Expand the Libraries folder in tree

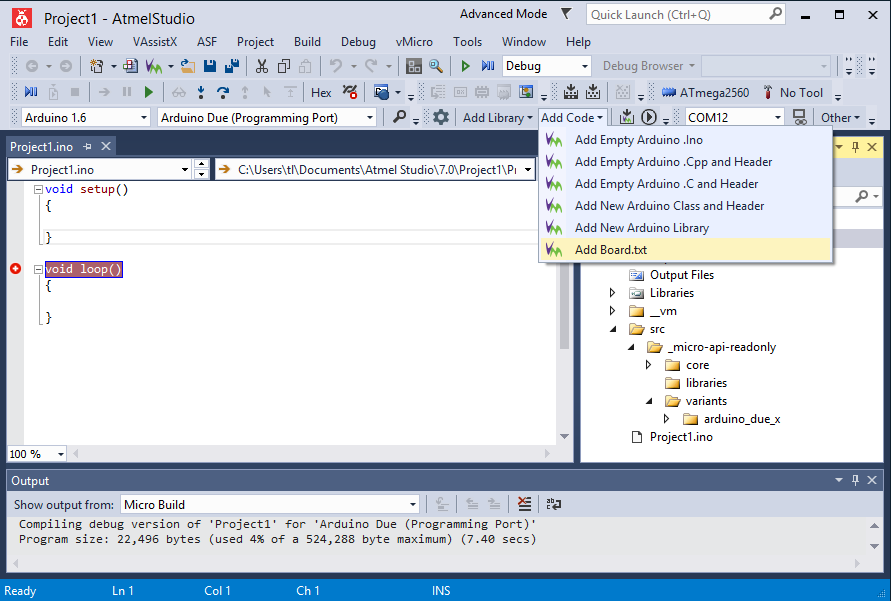click(613, 293)
